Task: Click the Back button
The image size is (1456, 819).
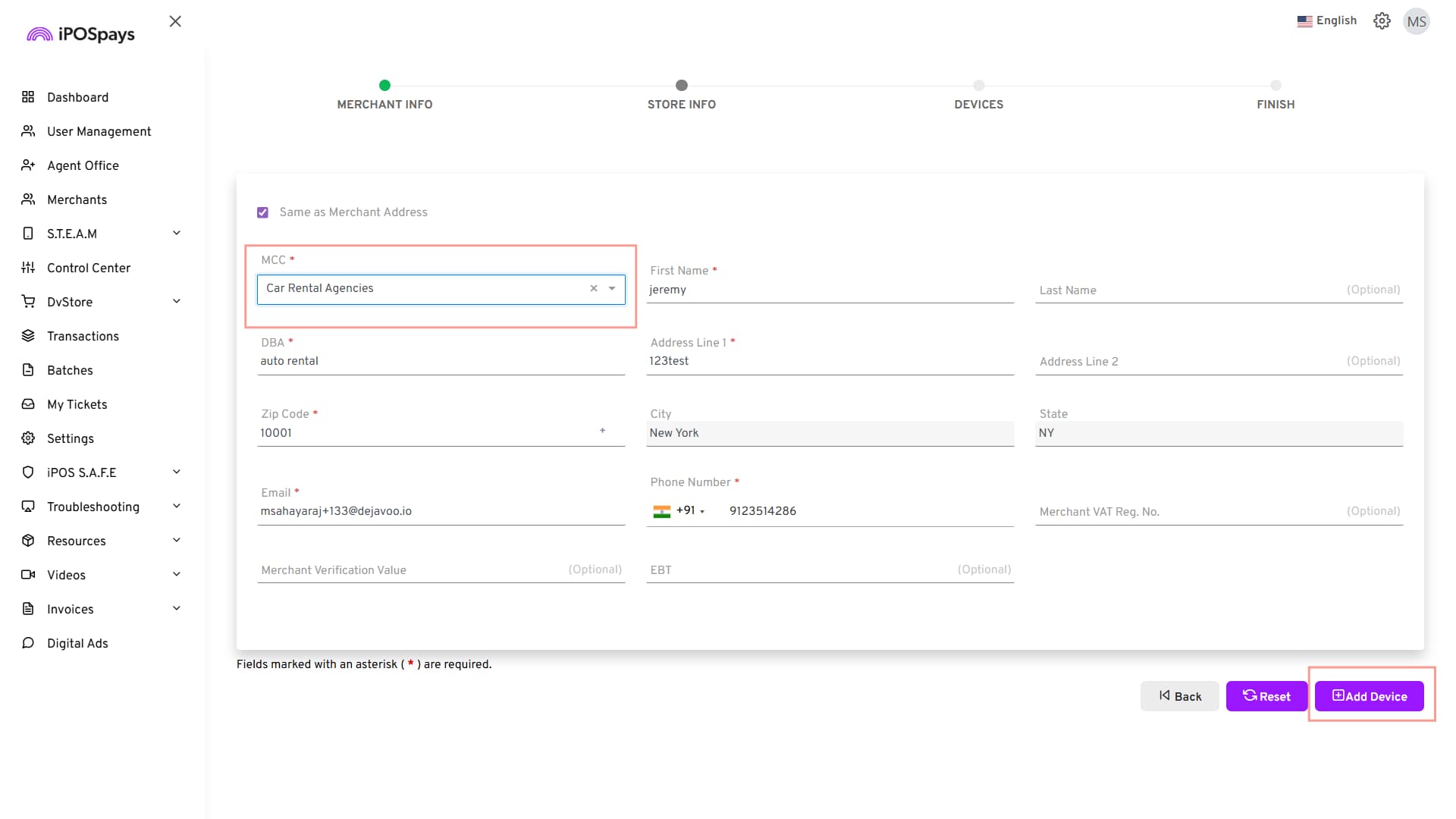Action: click(x=1180, y=696)
